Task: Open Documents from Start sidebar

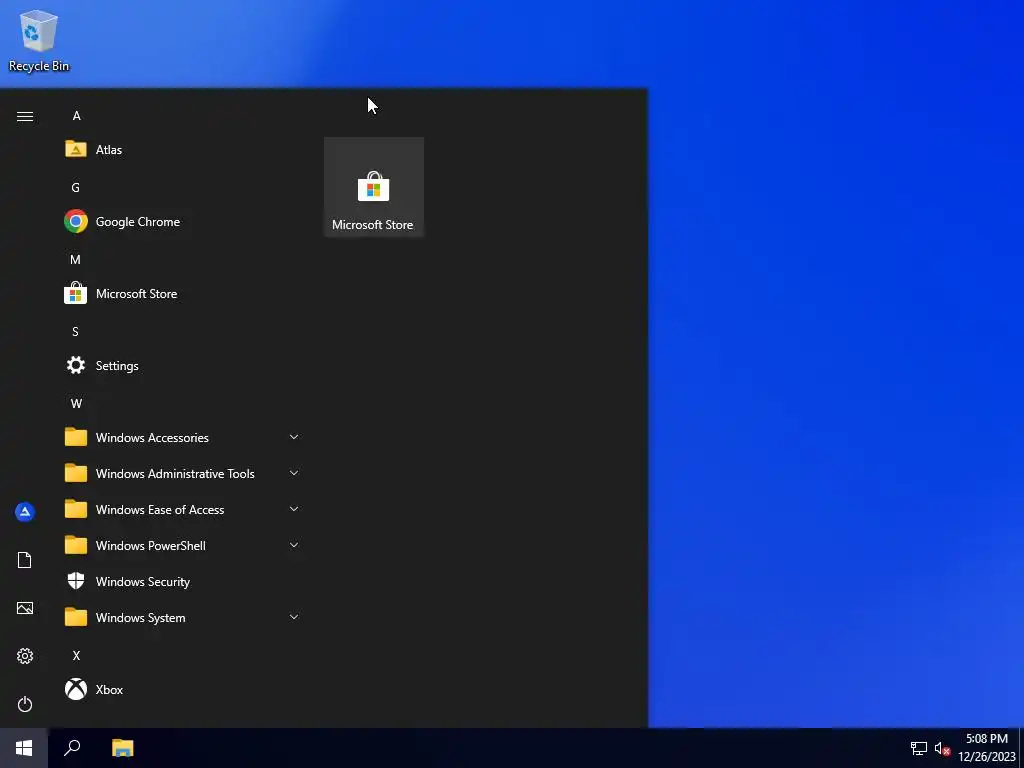Action: [25, 560]
